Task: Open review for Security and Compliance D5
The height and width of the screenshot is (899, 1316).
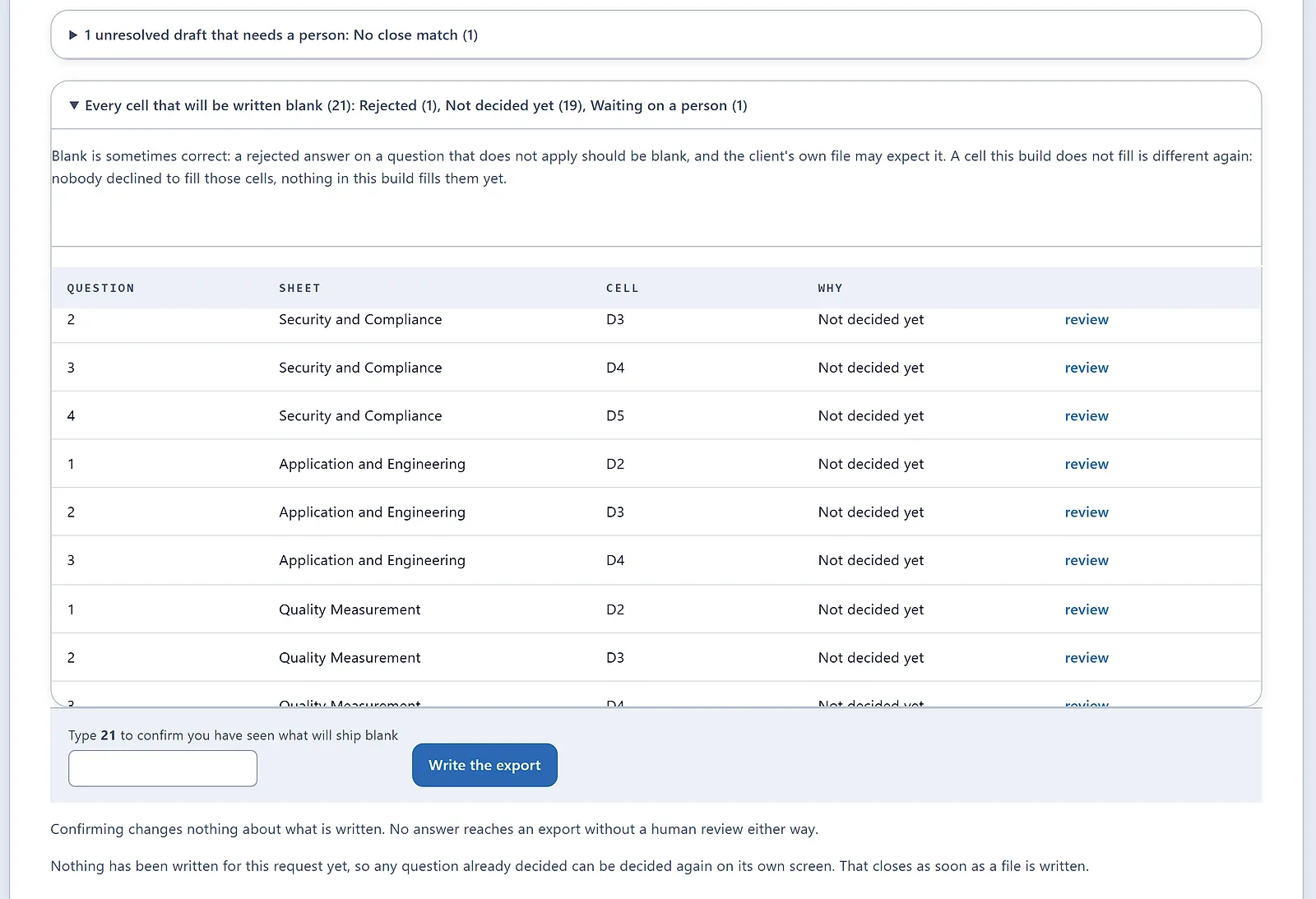Action: click(1086, 416)
